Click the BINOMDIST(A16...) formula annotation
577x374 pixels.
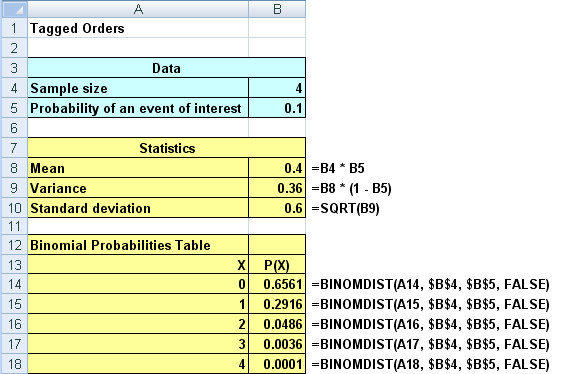click(x=431, y=324)
